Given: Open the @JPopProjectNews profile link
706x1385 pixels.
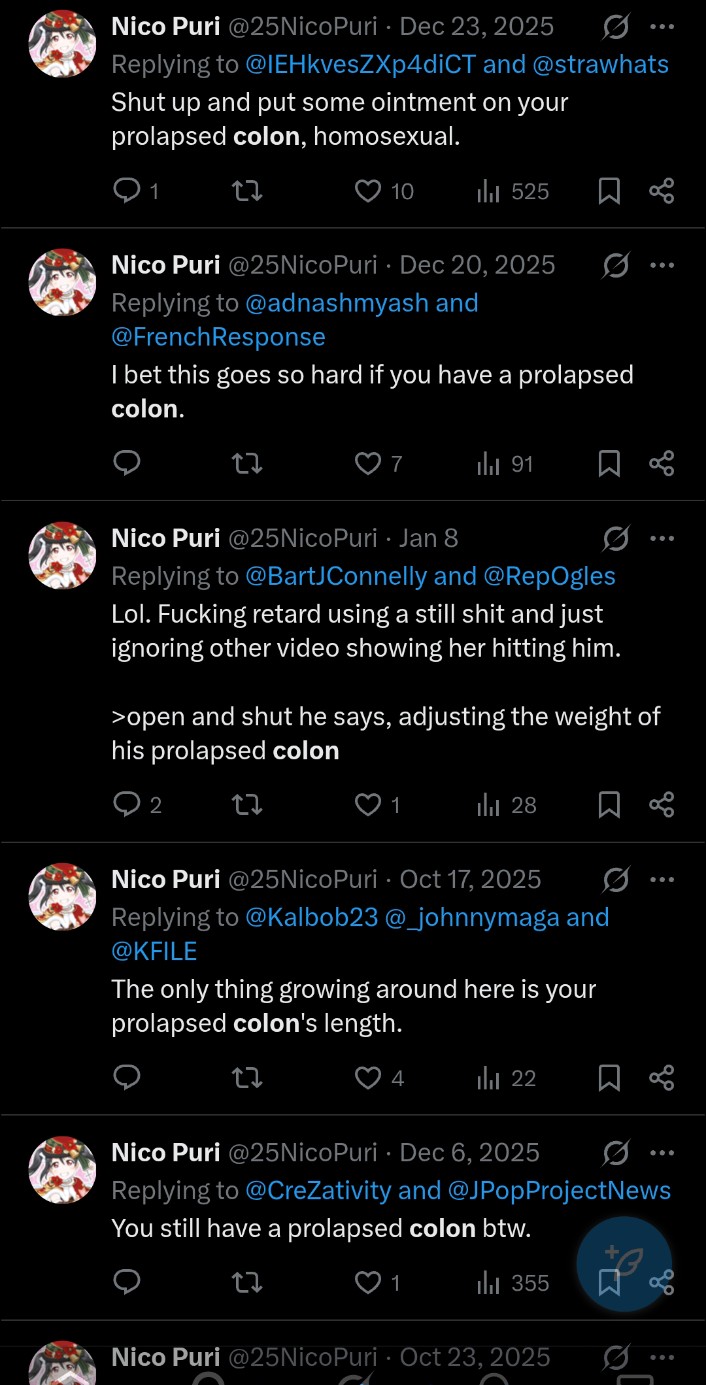Looking at the screenshot, I should coord(559,1191).
